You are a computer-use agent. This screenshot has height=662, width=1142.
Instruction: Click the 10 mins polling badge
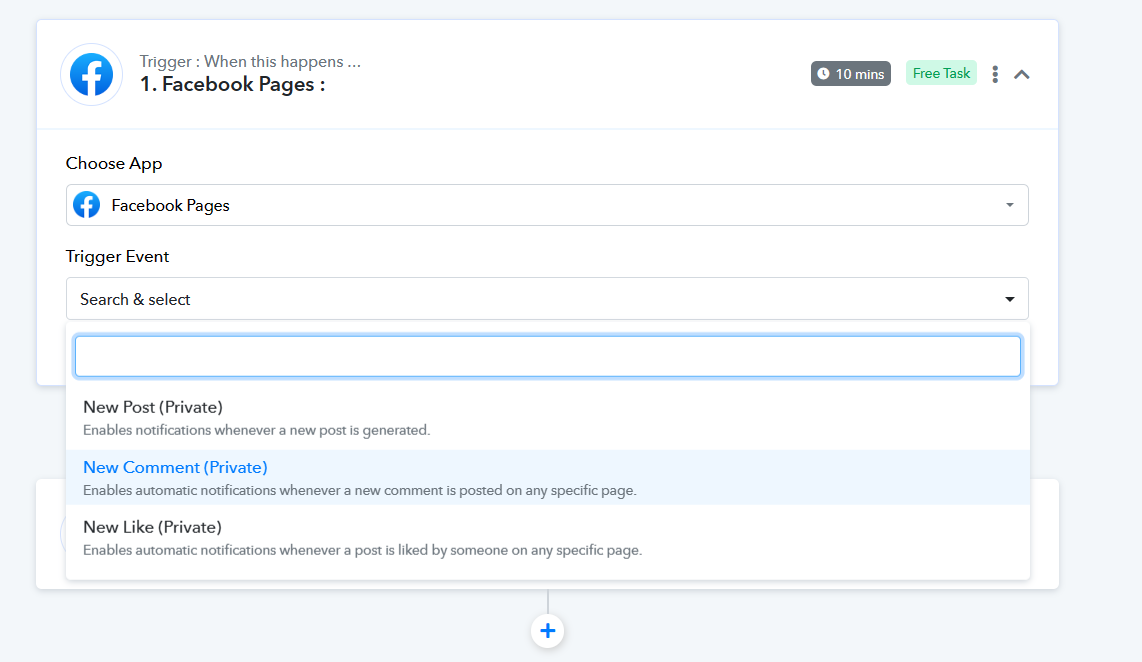coord(851,74)
